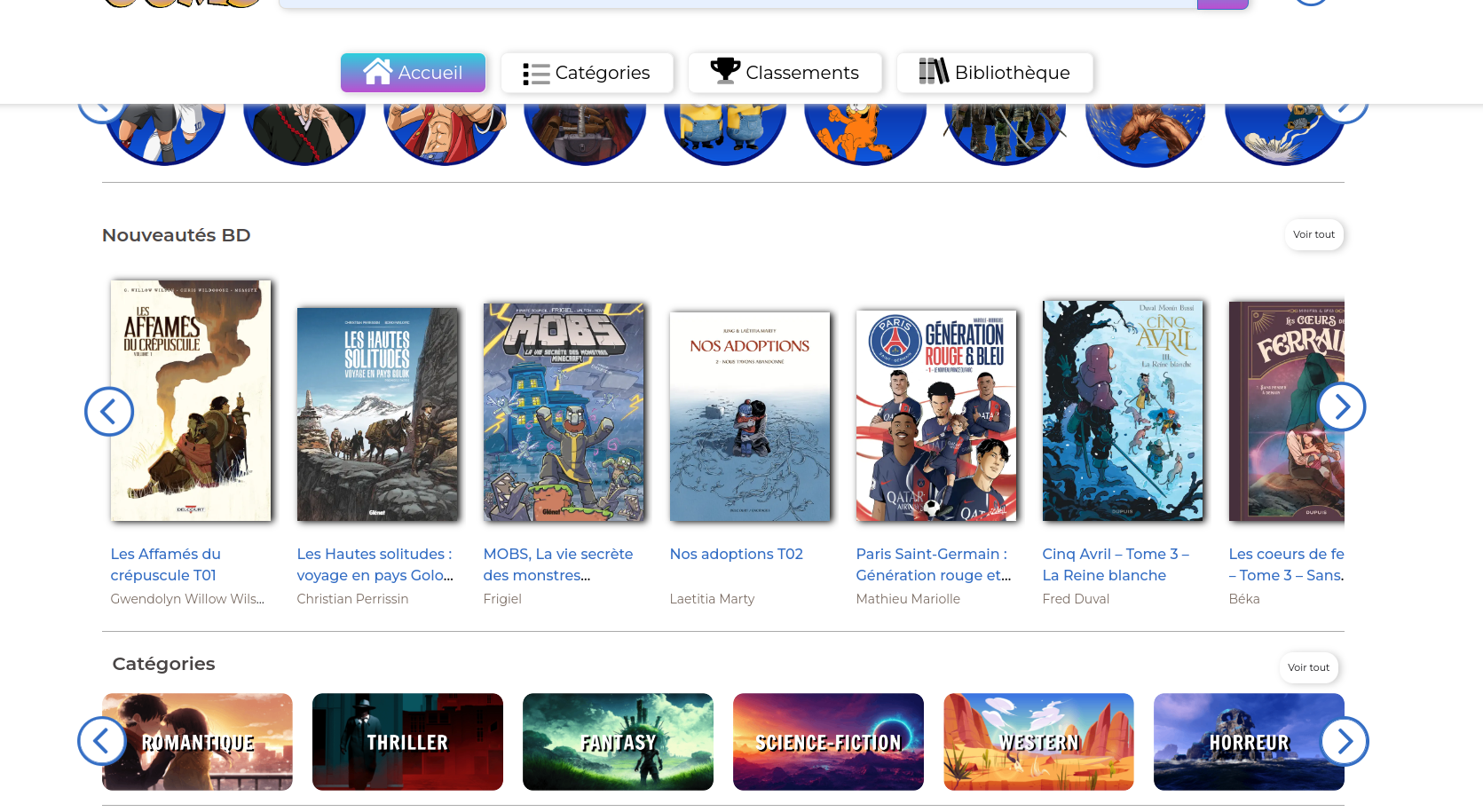
Task: Click Voir tout for Nouveautés BD
Action: pos(1313,234)
